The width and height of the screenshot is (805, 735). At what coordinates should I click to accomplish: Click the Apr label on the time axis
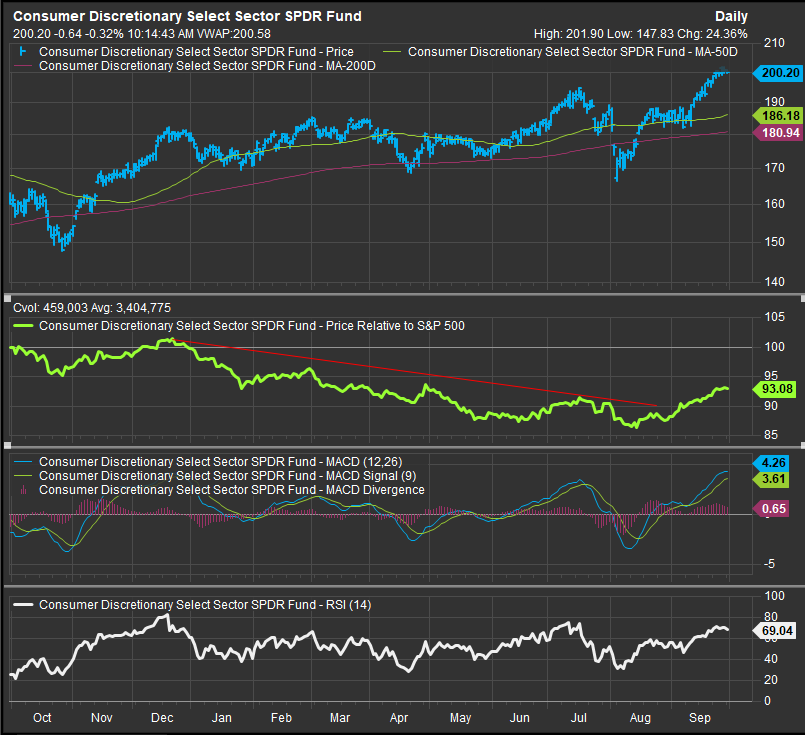pyautogui.click(x=399, y=718)
